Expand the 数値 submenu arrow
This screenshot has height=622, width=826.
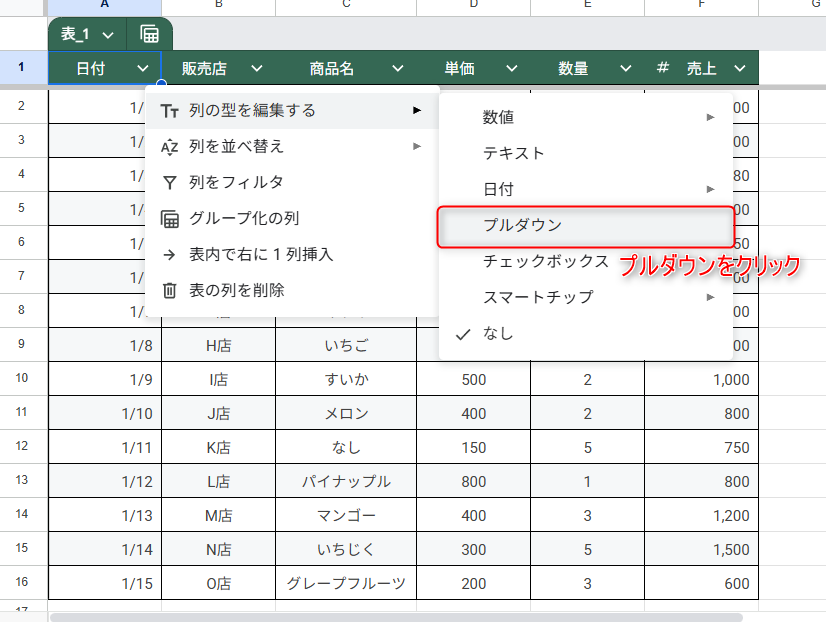(710, 117)
